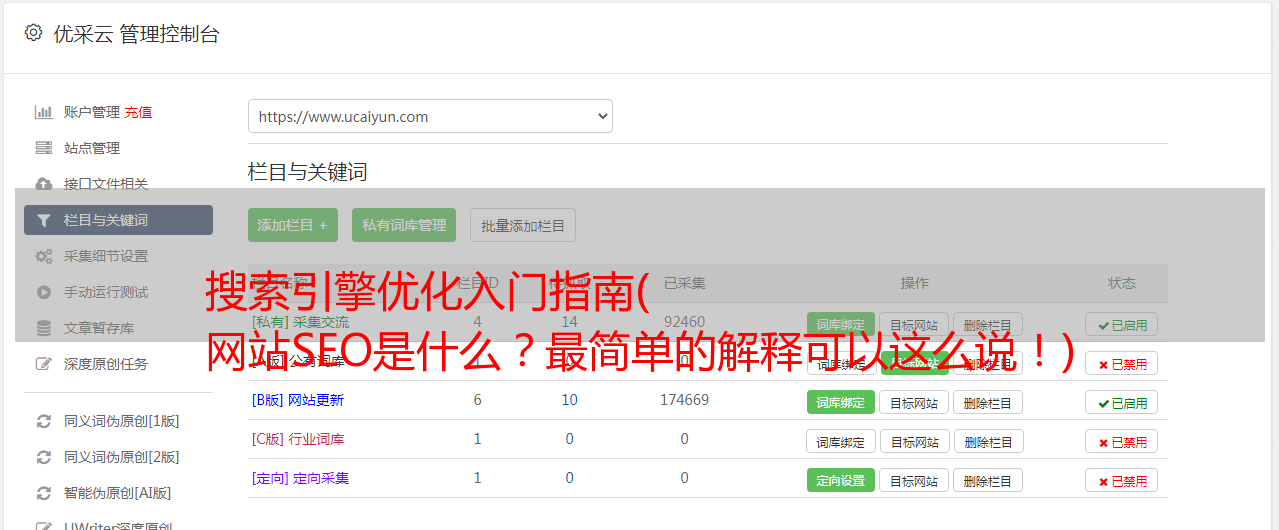Open 定向设置 for the 定向采集 row
This screenshot has width=1279, height=530.
841,480
